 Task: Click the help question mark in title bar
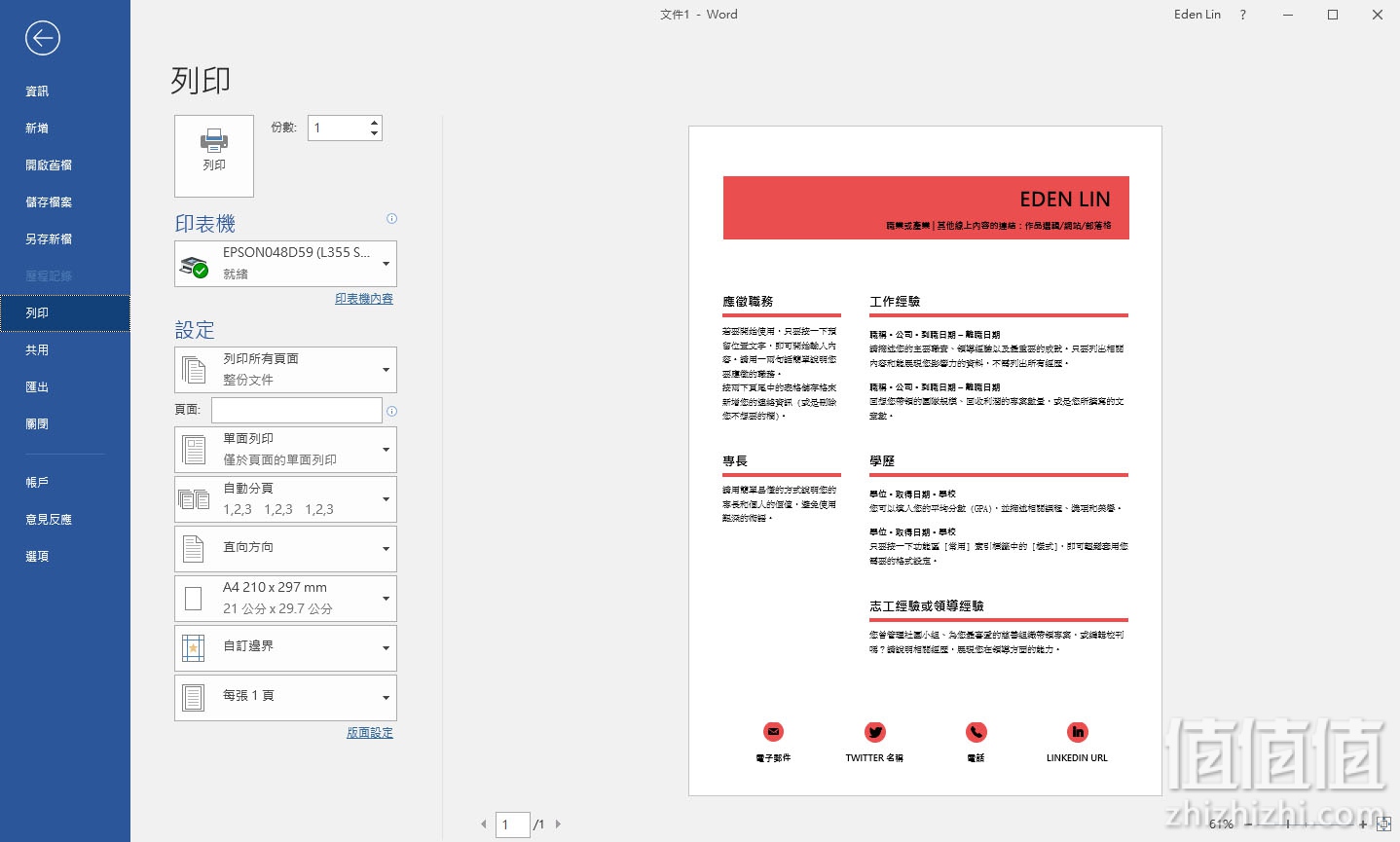[x=1242, y=15]
